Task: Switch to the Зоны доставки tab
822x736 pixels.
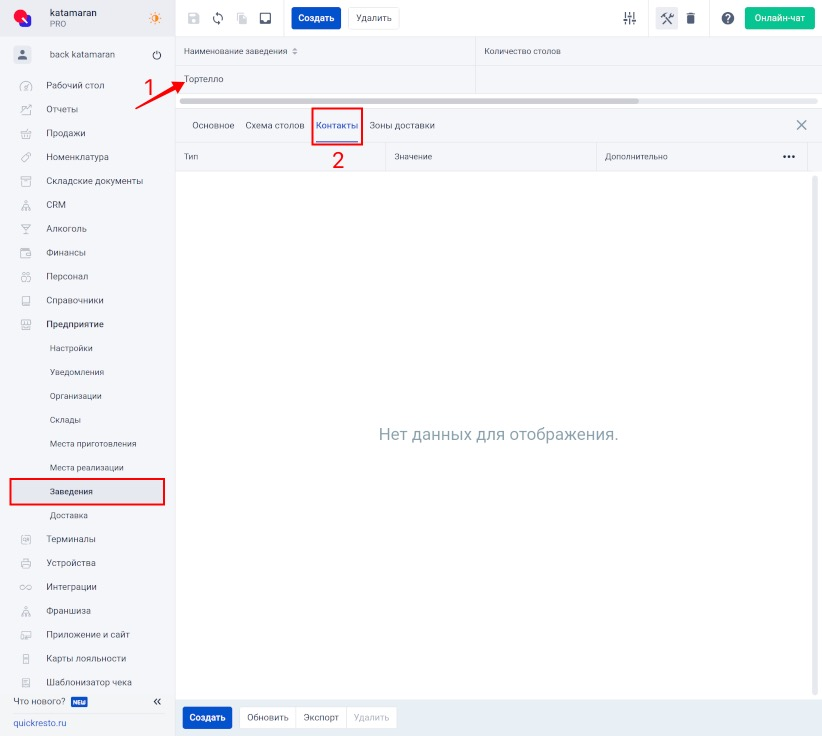Action: coord(402,125)
